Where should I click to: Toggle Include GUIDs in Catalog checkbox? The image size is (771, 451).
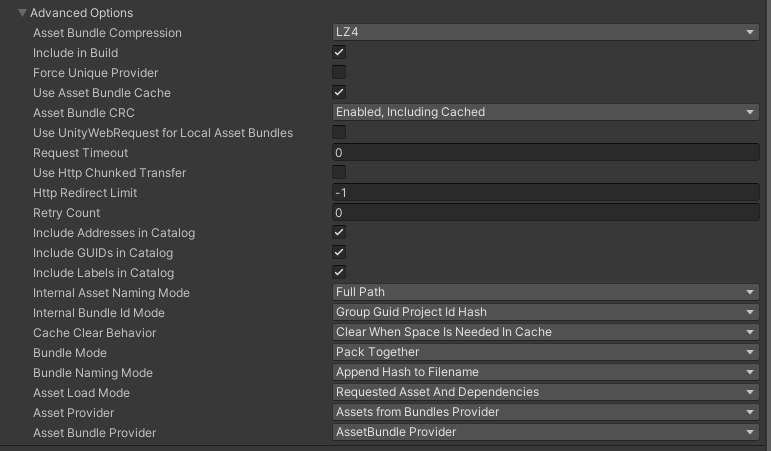(339, 253)
